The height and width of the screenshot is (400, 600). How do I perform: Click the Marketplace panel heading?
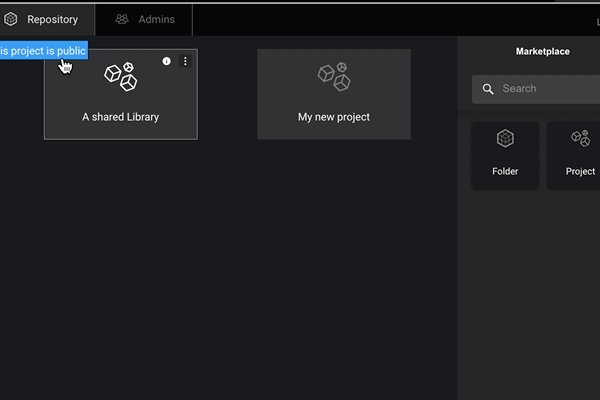pos(542,51)
